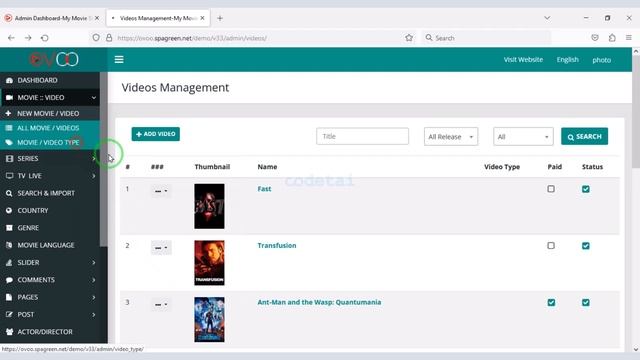
Task: Open the photo profile menu
Action: point(601,60)
